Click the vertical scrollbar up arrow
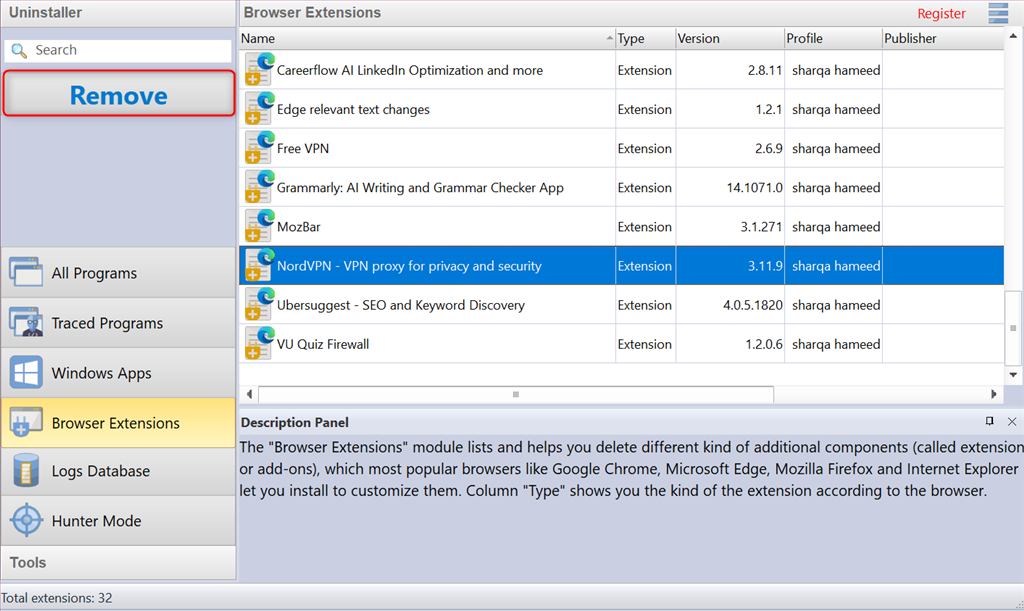This screenshot has width=1024, height=611. [x=1013, y=37]
